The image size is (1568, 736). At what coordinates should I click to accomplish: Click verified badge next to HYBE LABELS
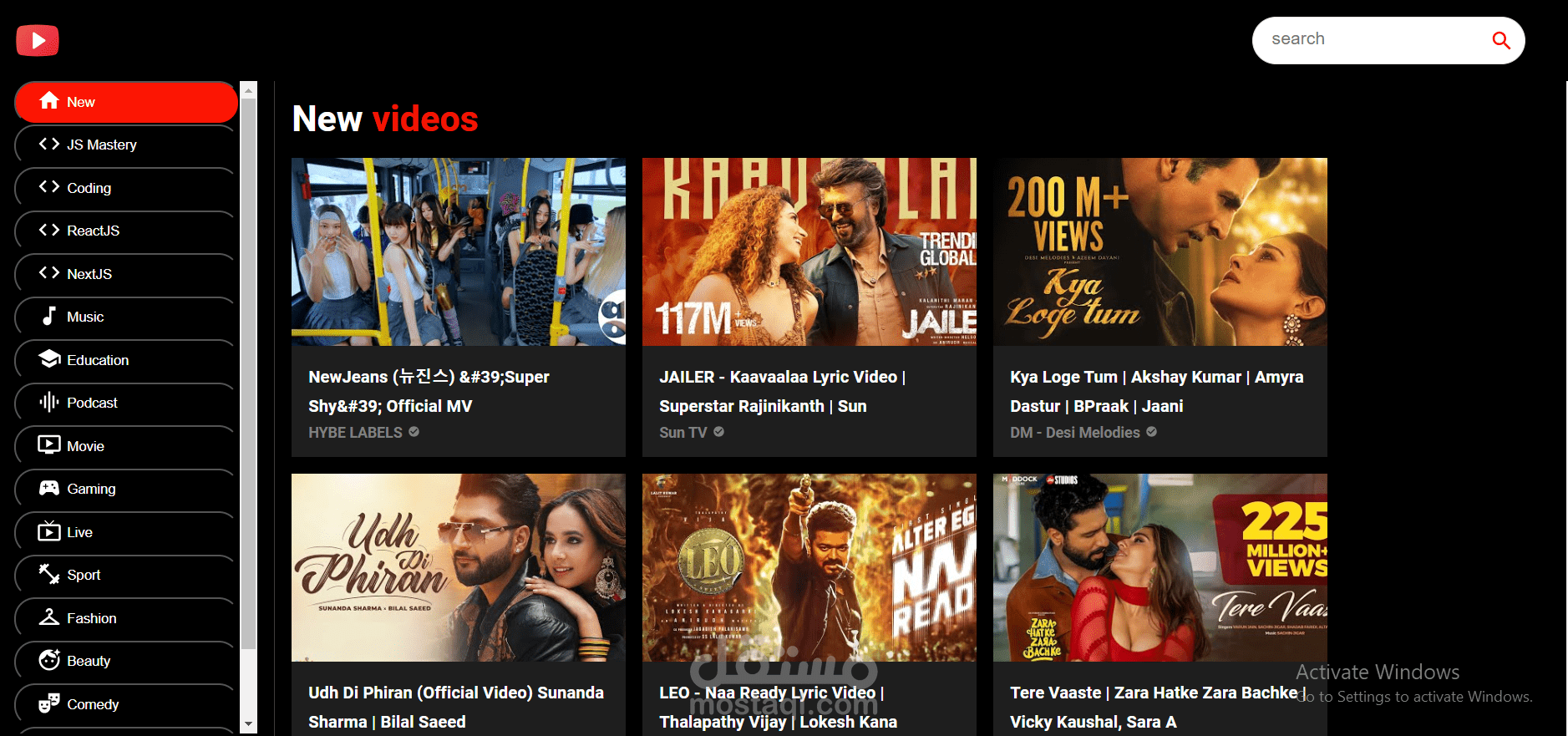(414, 432)
